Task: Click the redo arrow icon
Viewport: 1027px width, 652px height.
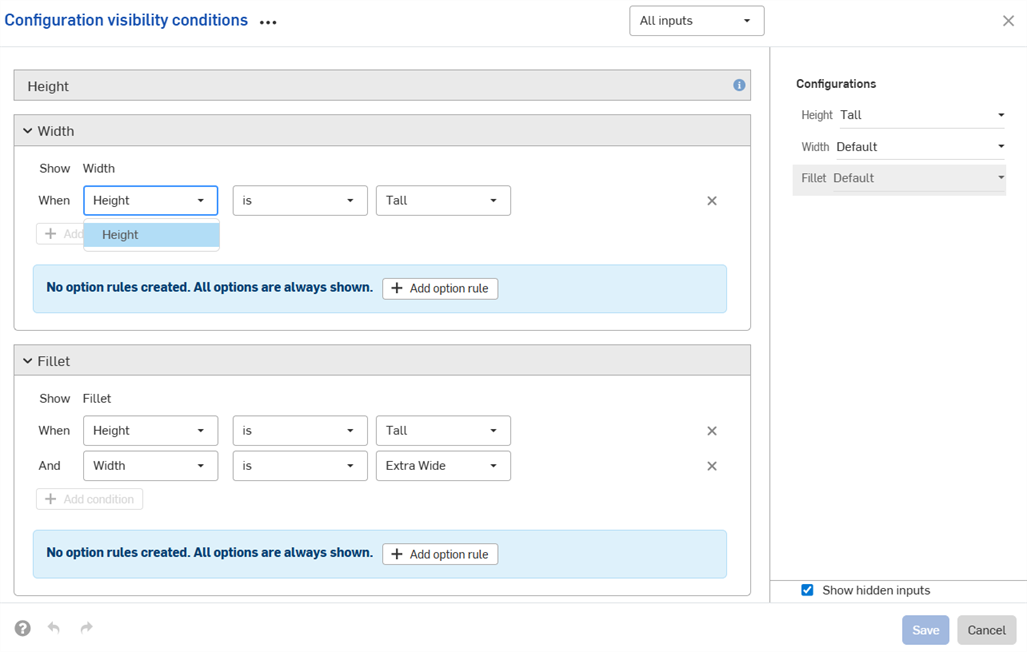Action: tap(86, 628)
